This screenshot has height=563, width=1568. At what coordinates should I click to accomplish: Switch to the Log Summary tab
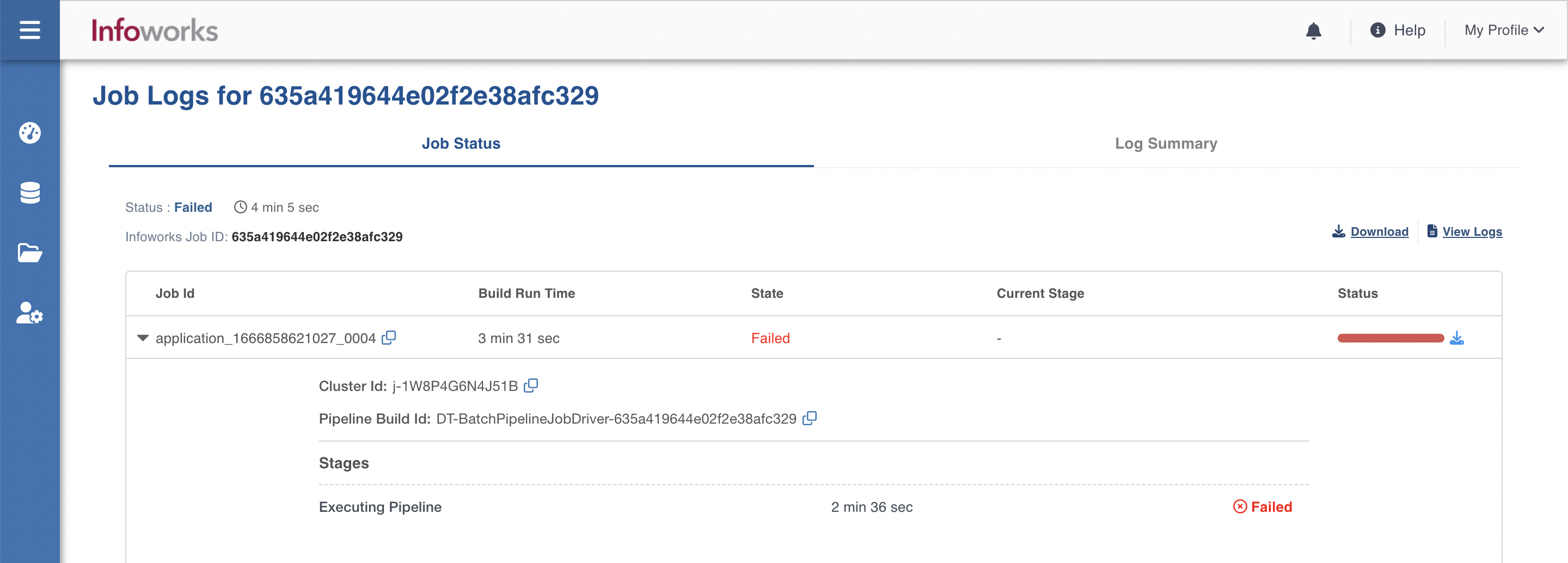[1166, 144]
